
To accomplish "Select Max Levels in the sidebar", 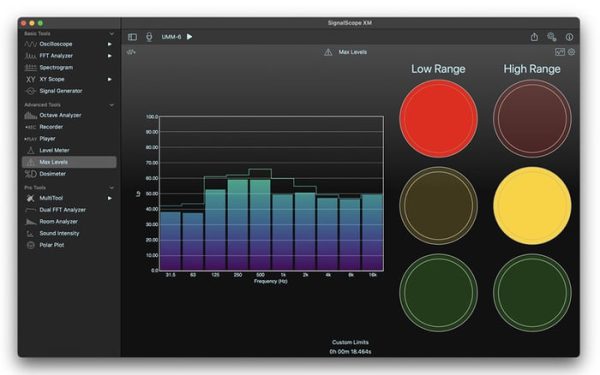I will click(69, 162).
